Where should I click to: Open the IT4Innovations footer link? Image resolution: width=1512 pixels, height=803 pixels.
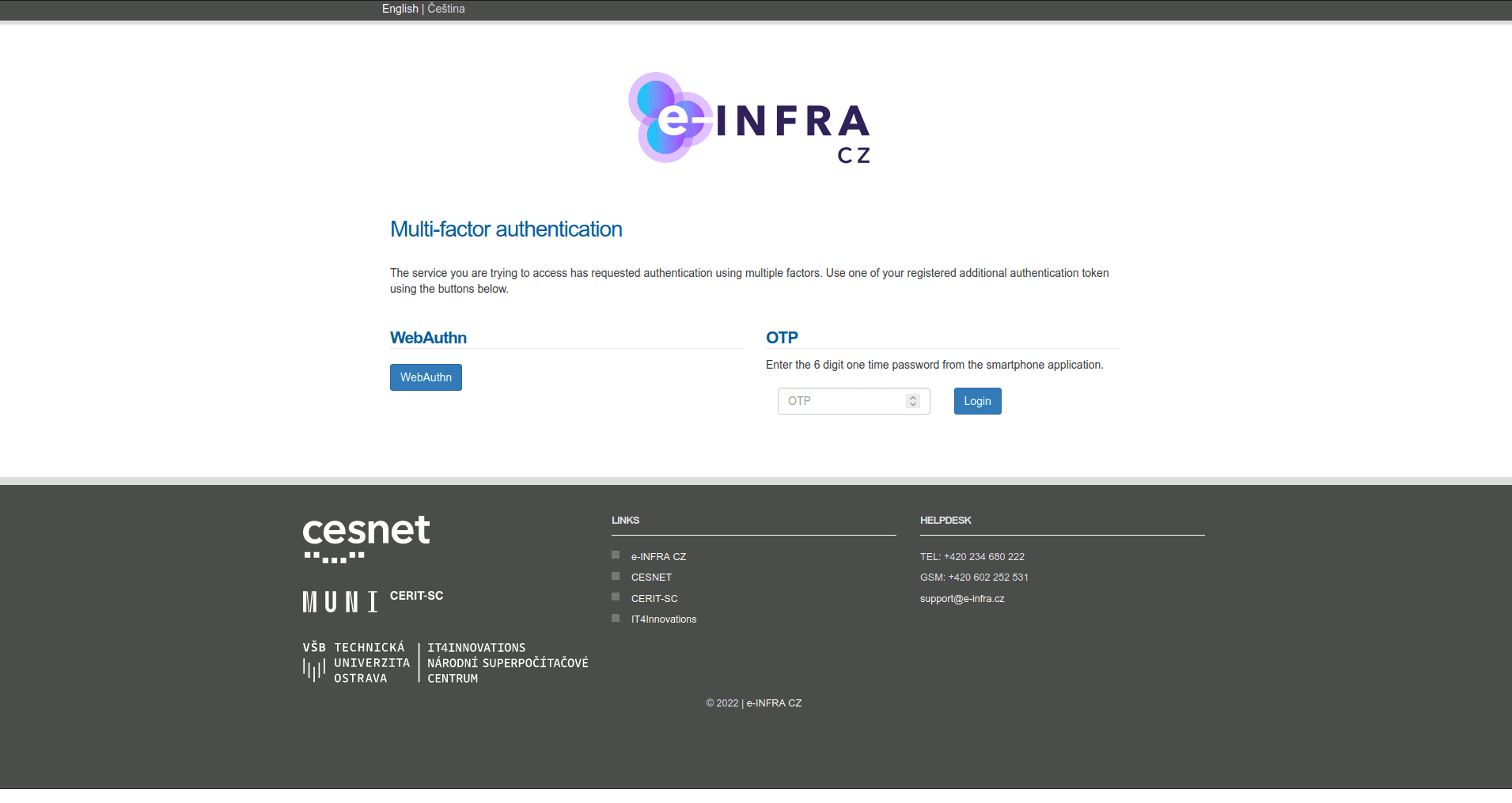(664, 619)
